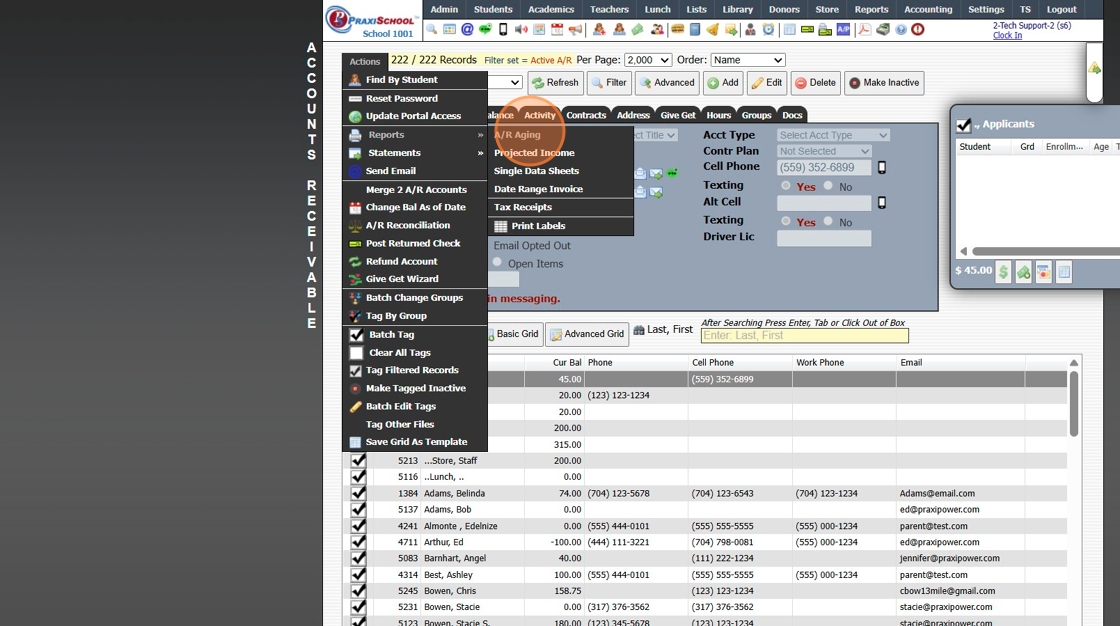Click the blue help question mark icon
This screenshot has width=1120, height=626.
901,29
